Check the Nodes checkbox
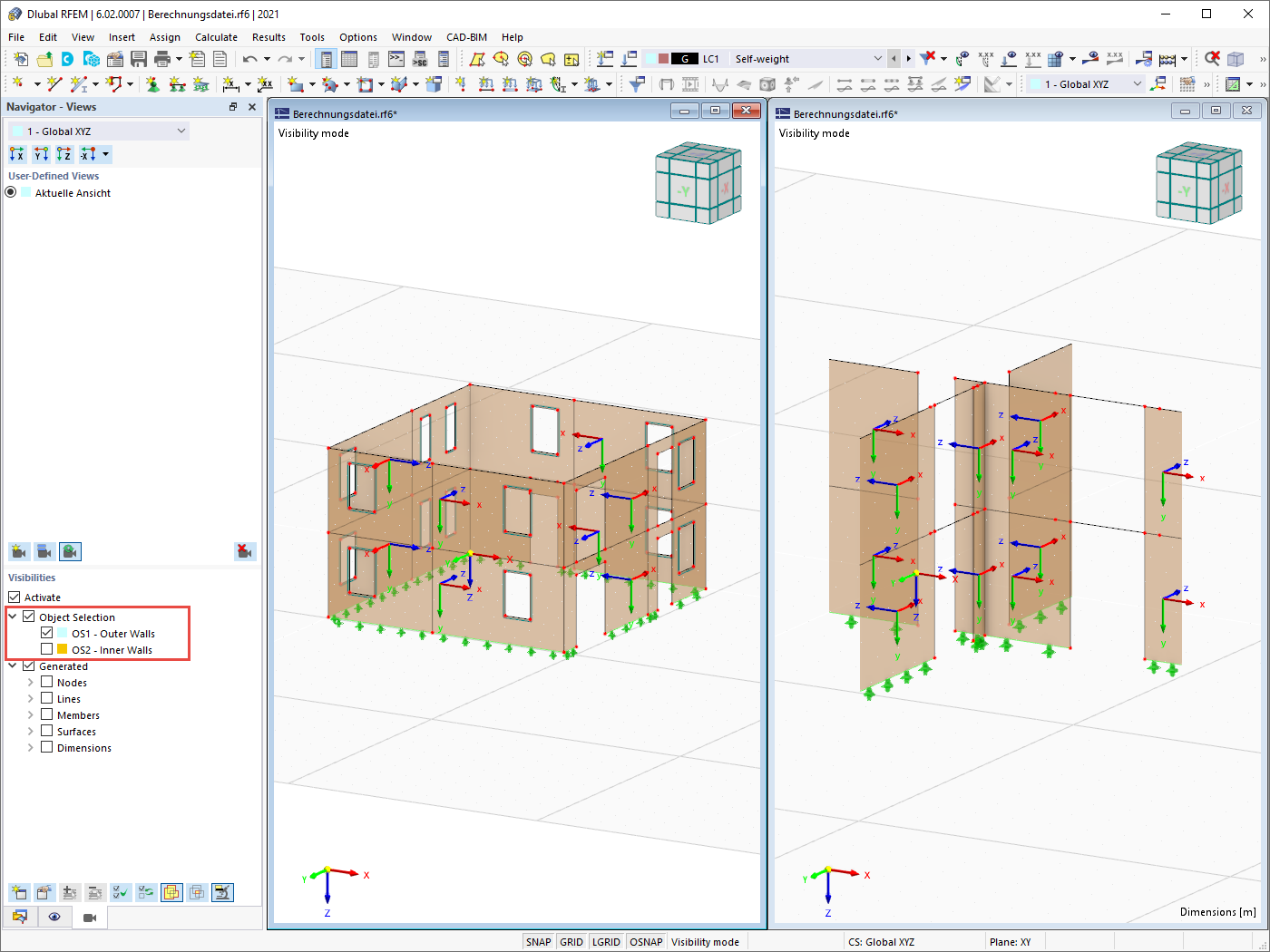The image size is (1270, 952). coord(46,683)
